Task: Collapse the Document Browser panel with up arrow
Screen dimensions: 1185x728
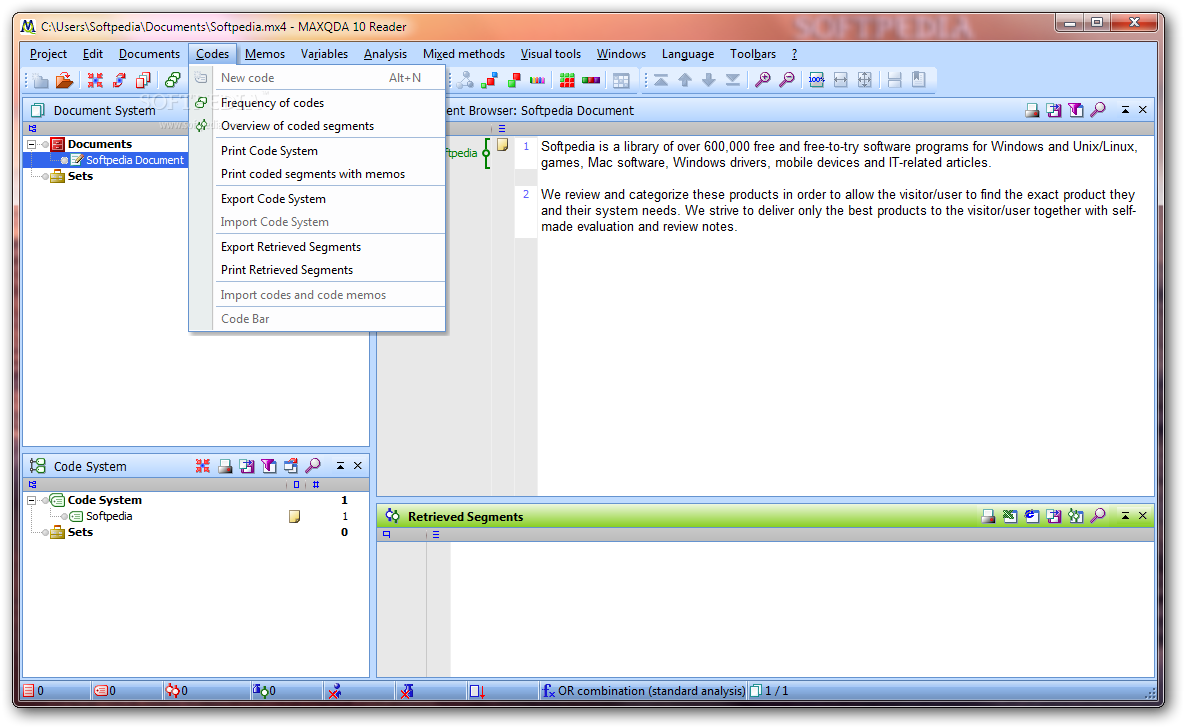Action: pyautogui.click(x=1125, y=110)
